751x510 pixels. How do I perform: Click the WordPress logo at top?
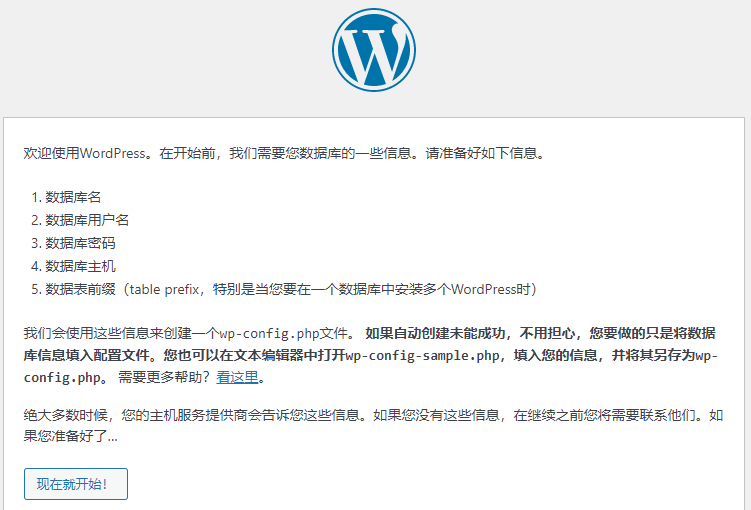click(x=374, y=50)
